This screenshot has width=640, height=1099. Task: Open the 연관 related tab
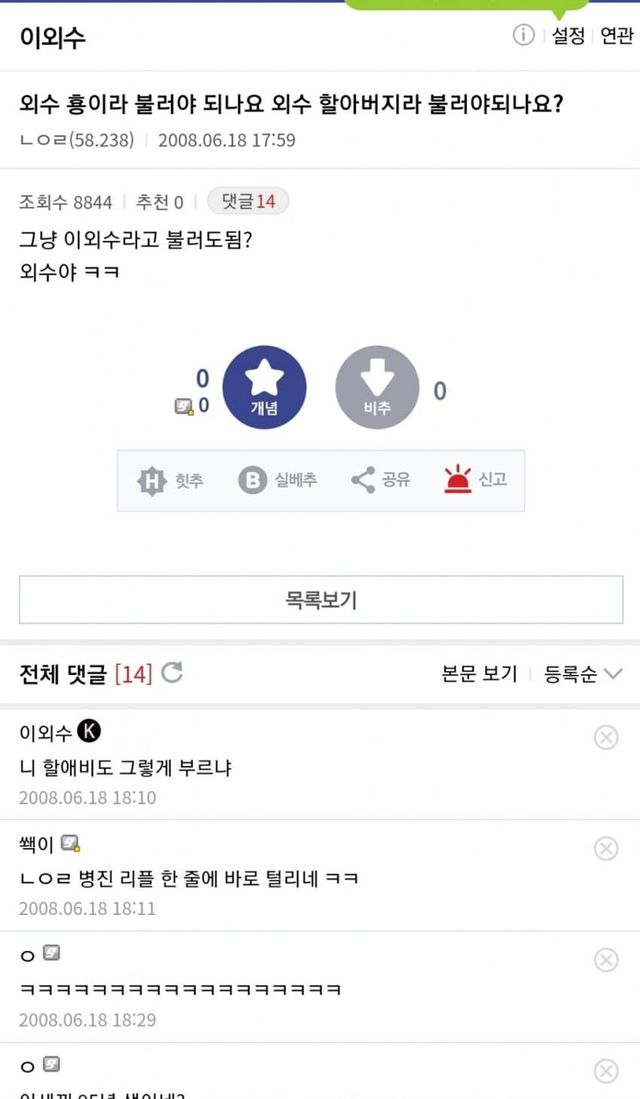point(616,36)
